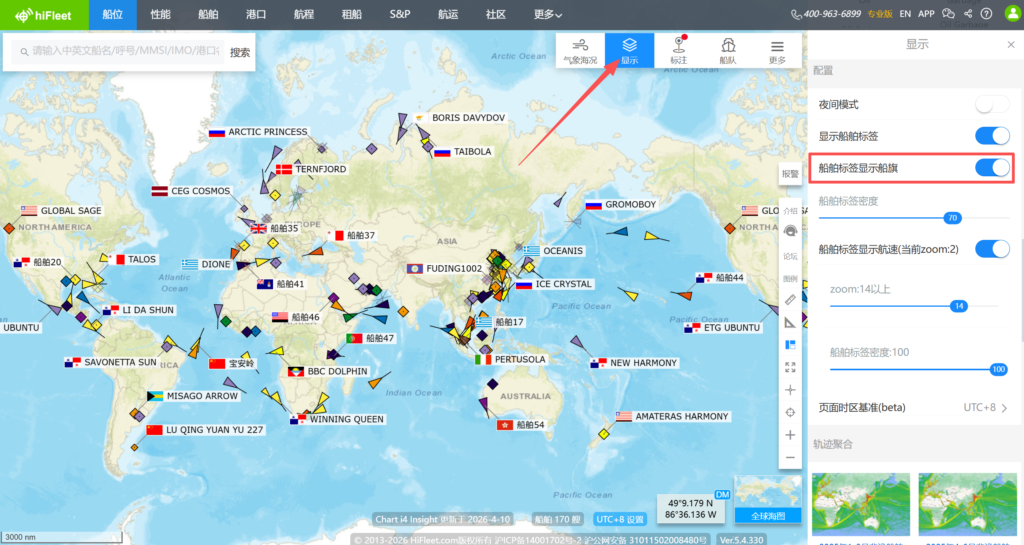Screen dimensions: 1024x545
Task: Open the 航程 menu item
Action: click(304, 15)
